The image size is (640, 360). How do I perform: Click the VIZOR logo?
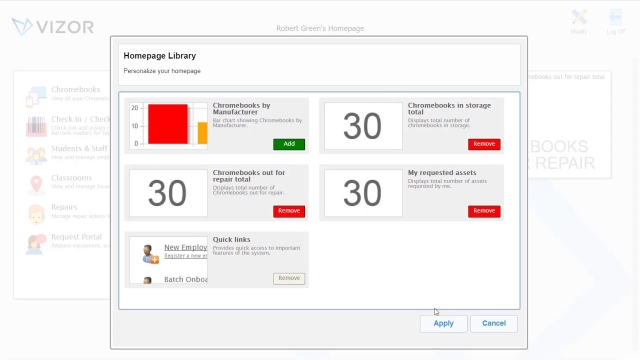[x=53, y=27]
